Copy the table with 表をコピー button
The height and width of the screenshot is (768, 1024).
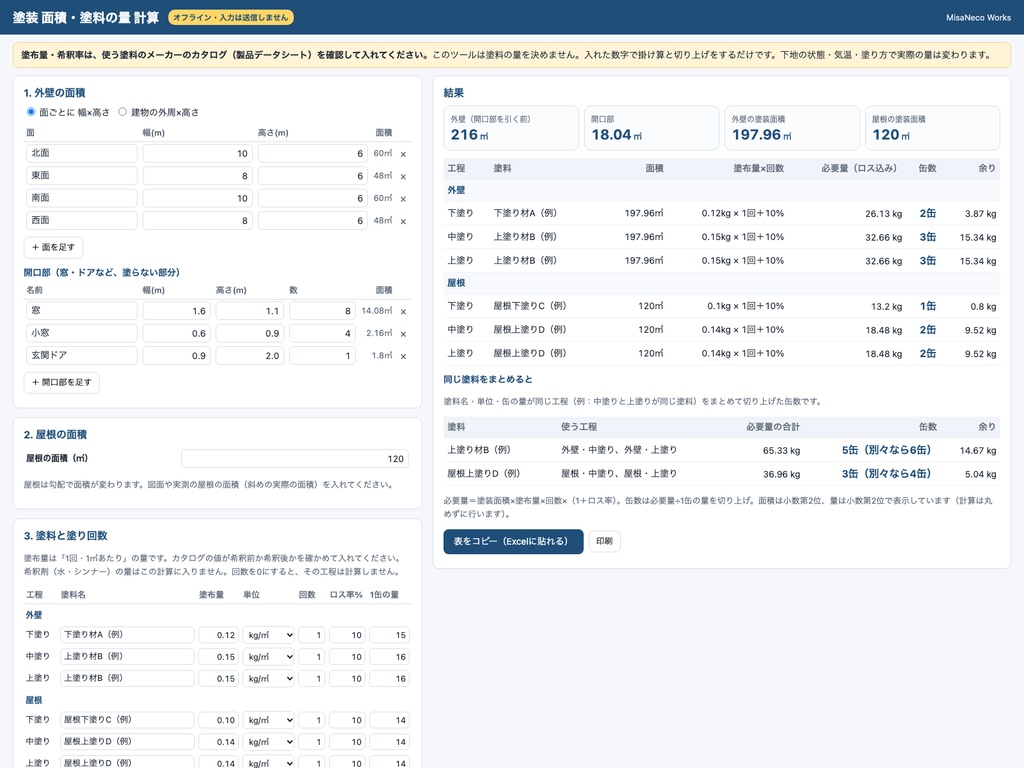[x=513, y=541]
